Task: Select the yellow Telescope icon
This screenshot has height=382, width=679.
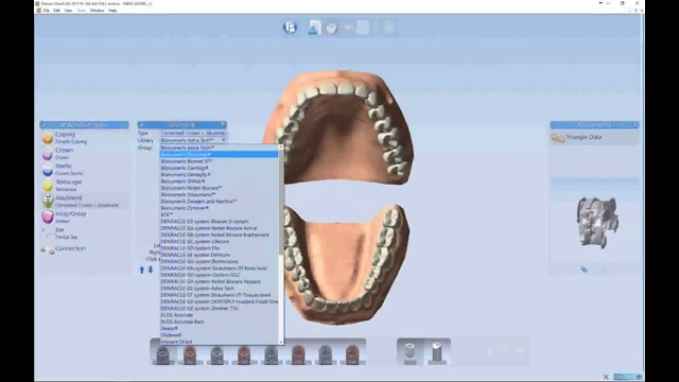Action: pyautogui.click(x=48, y=186)
